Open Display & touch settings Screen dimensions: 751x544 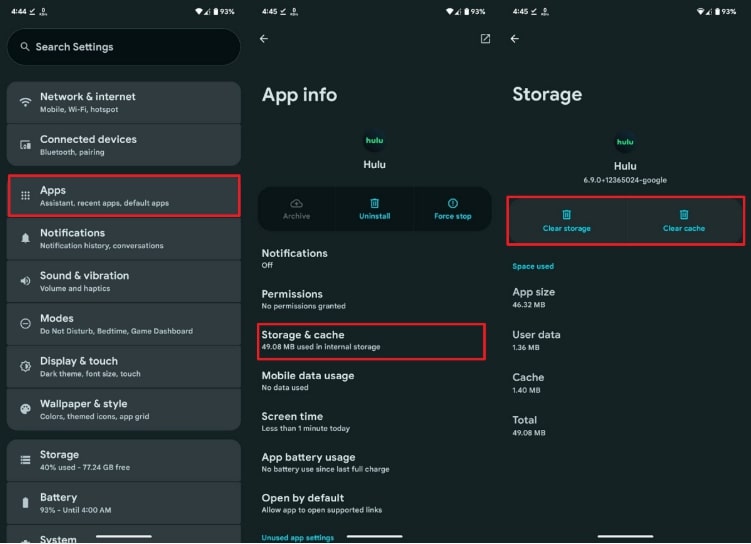tap(124, 367)
